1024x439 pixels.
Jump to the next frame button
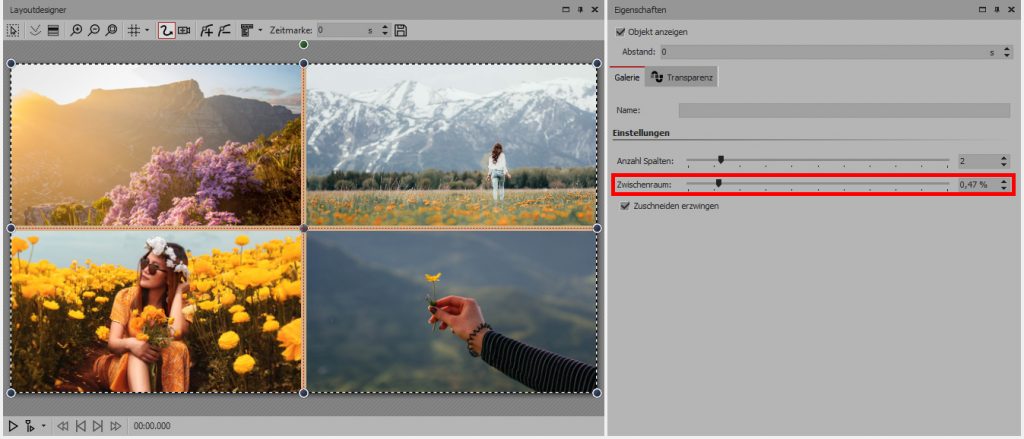98,427
